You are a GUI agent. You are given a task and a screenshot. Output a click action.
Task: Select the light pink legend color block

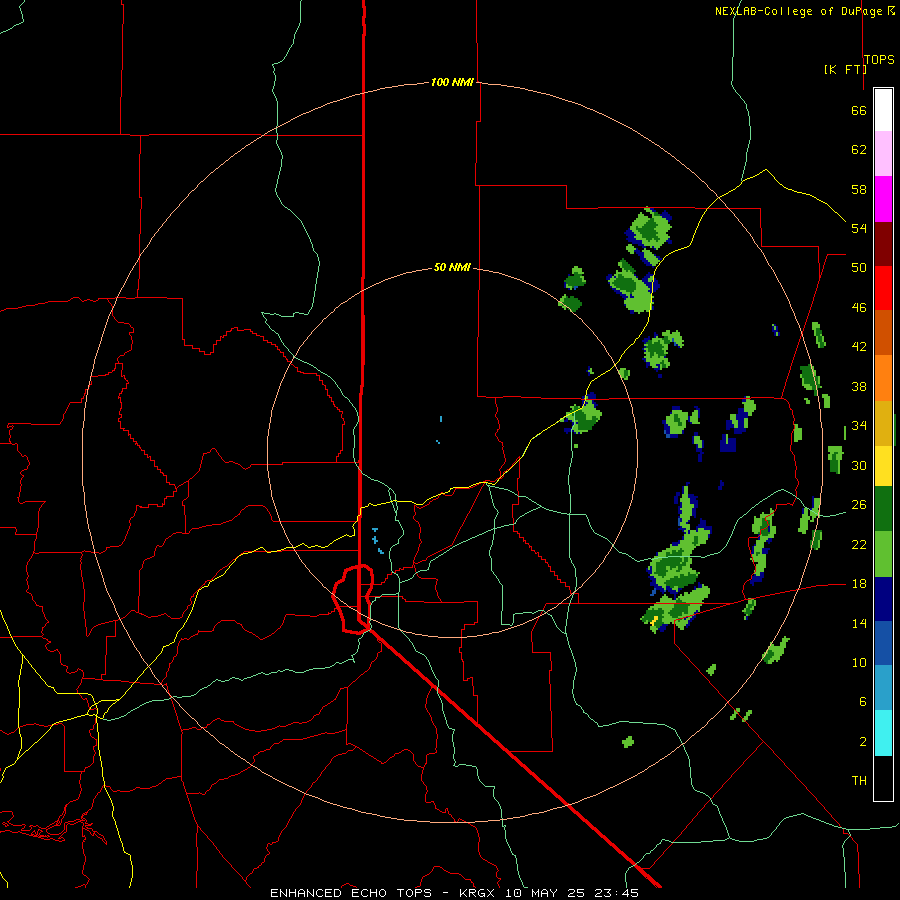point(883,154)
